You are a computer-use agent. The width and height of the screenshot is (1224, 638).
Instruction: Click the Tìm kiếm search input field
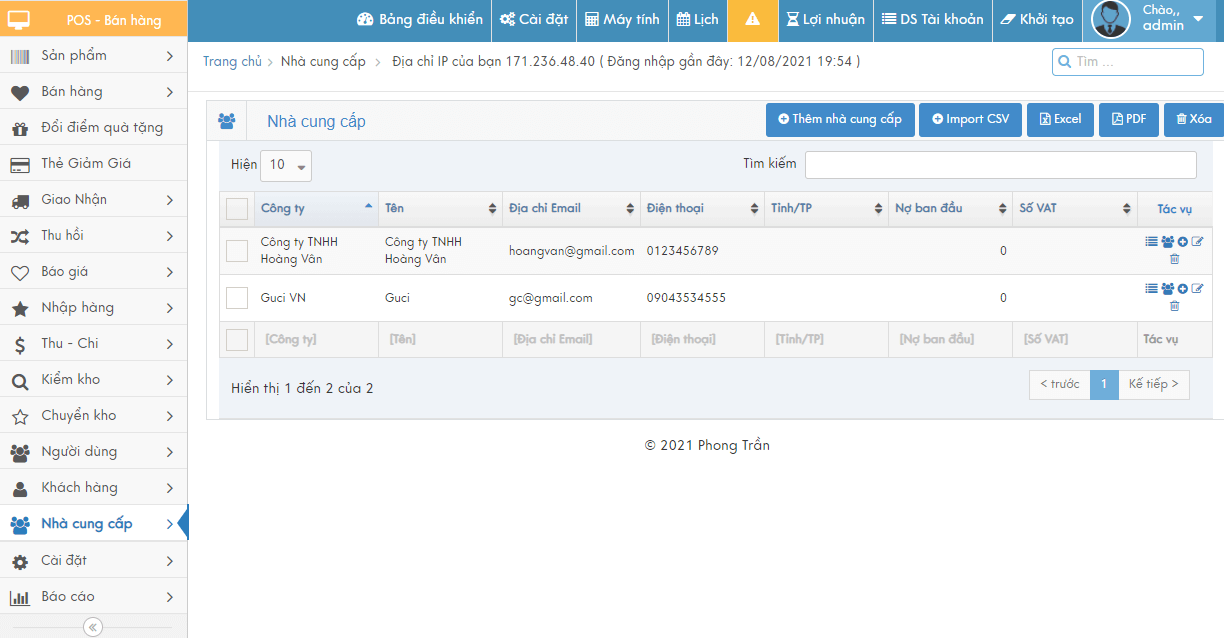point(1000,165)
